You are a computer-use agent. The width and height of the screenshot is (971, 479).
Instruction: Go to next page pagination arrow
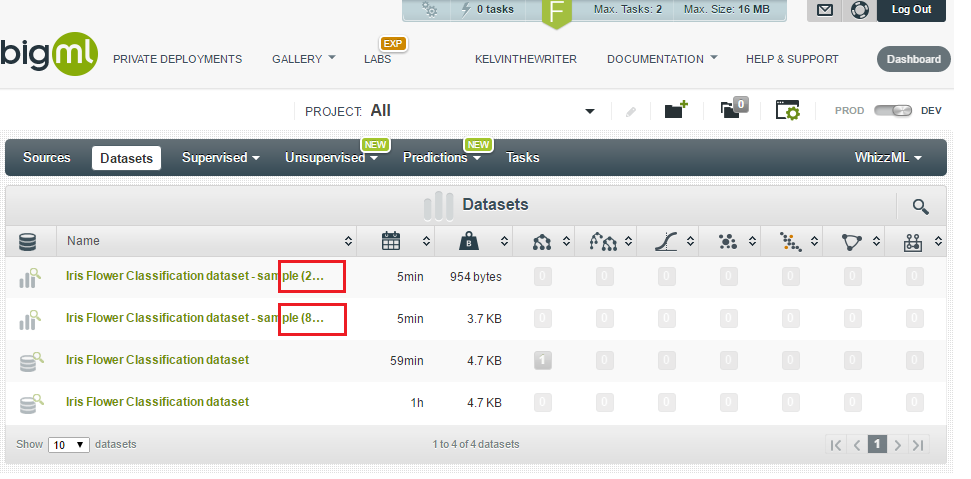pos(897,444)
